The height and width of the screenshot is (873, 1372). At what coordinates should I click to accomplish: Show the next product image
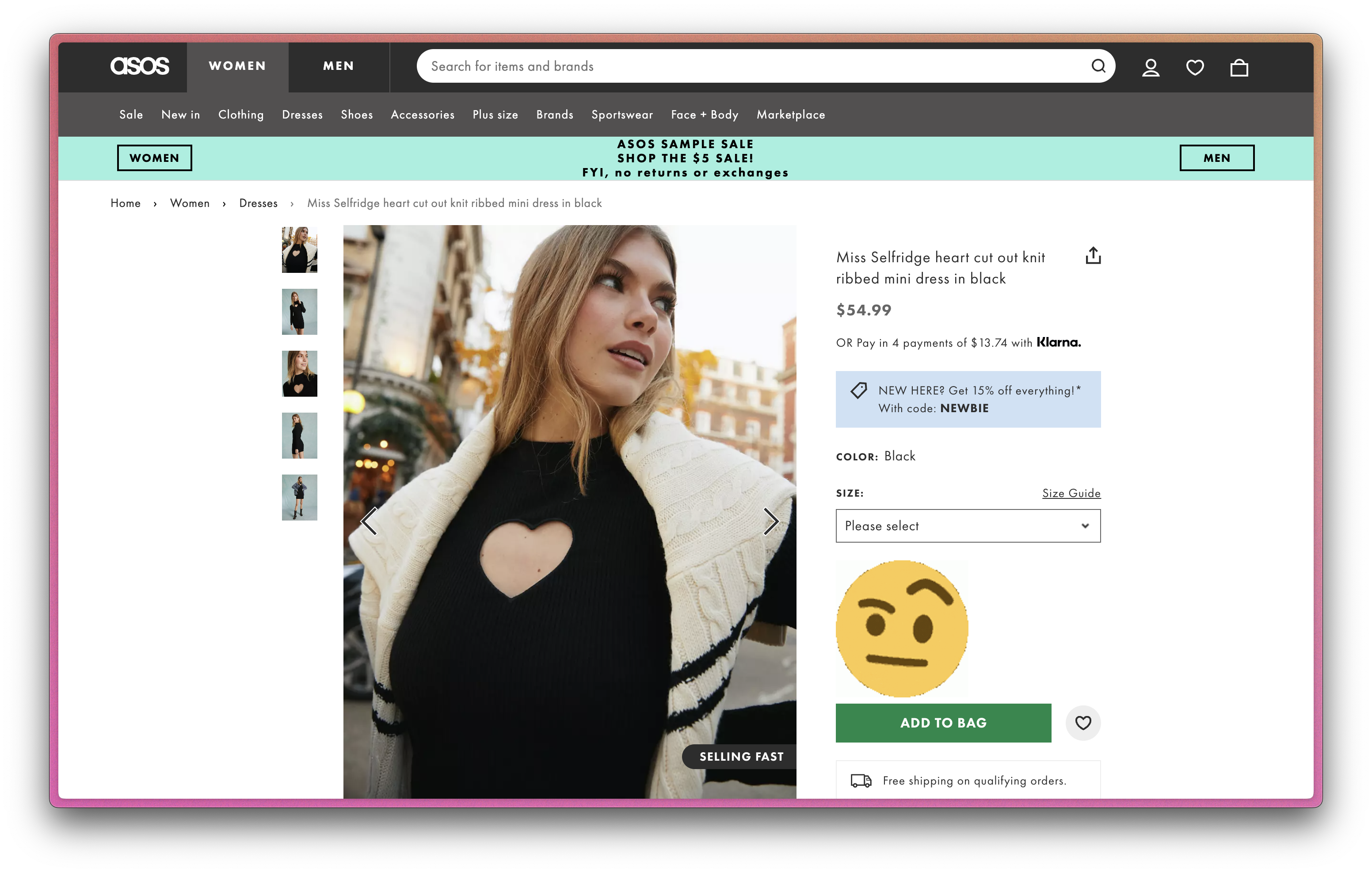[770, 521]
